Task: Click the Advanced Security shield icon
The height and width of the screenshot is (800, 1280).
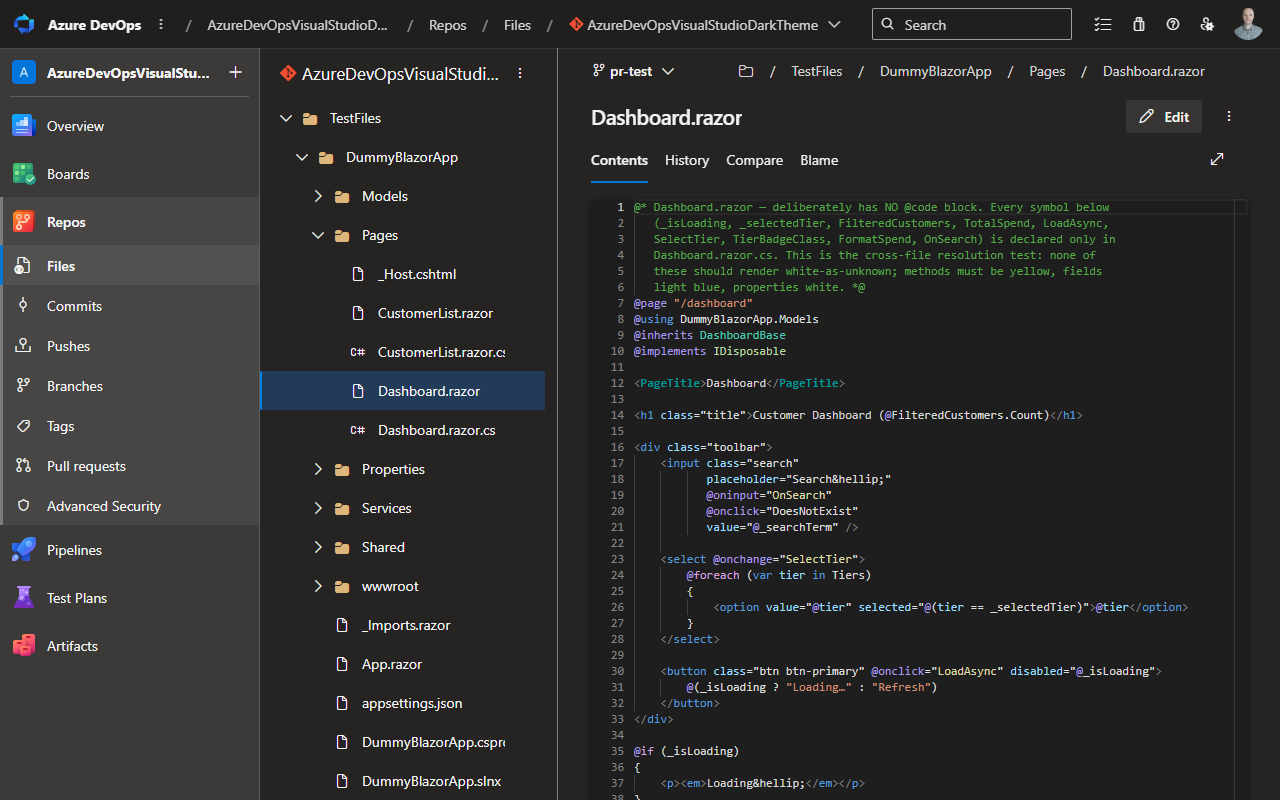Action: [x=24, y=506]
